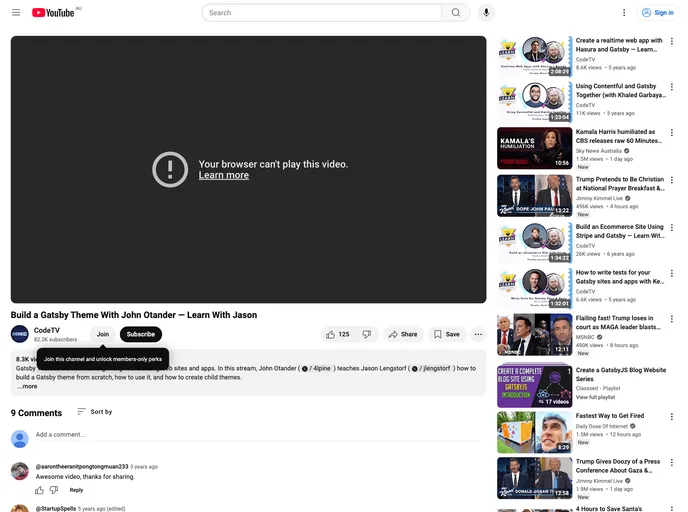The image size is (688, 512).
Task: Play Trump Pretends to Be Christian thumbnail
Action: [x=534, y=196]
